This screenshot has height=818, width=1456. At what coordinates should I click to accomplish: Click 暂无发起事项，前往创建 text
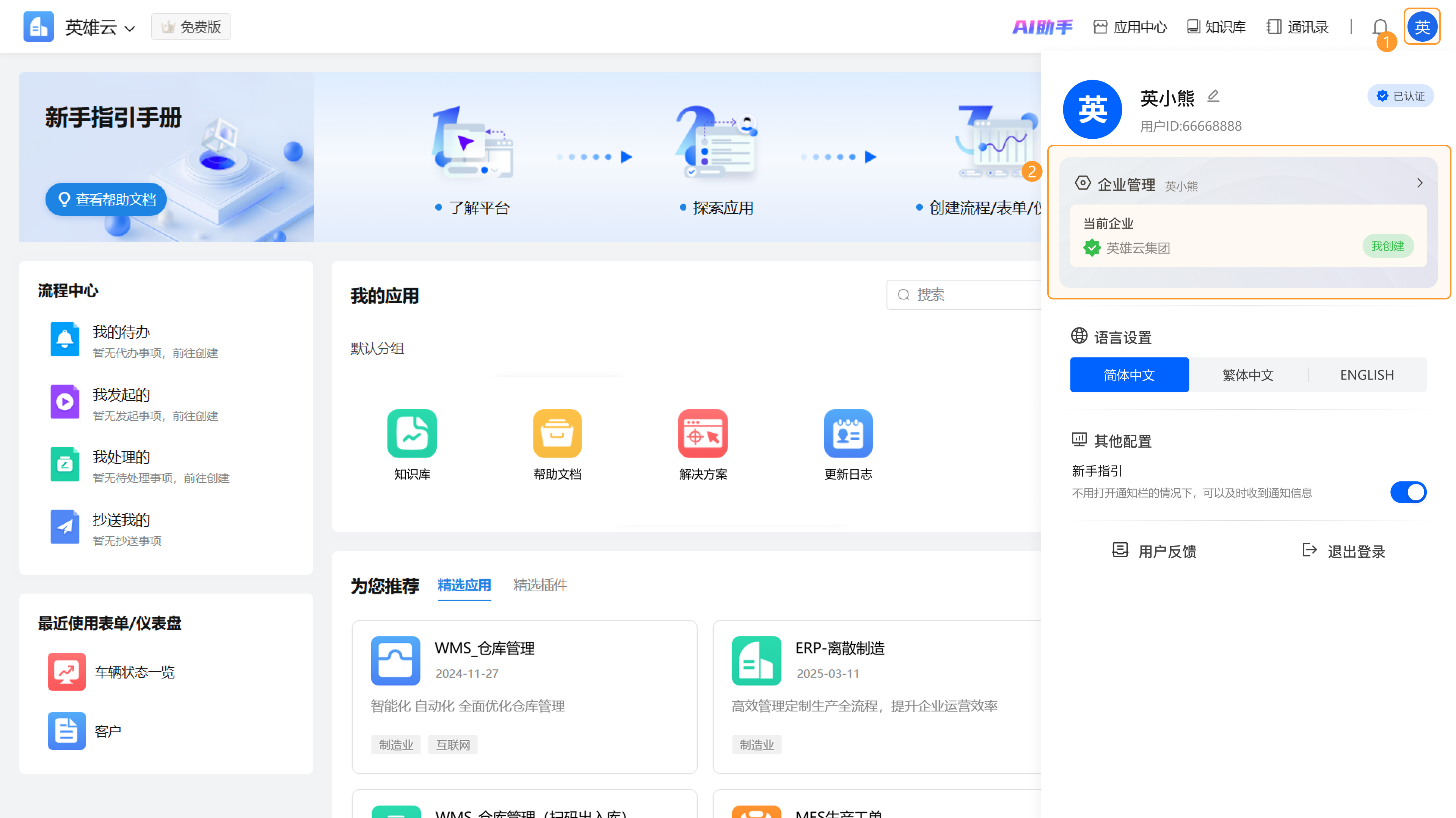tap(155, 416)
